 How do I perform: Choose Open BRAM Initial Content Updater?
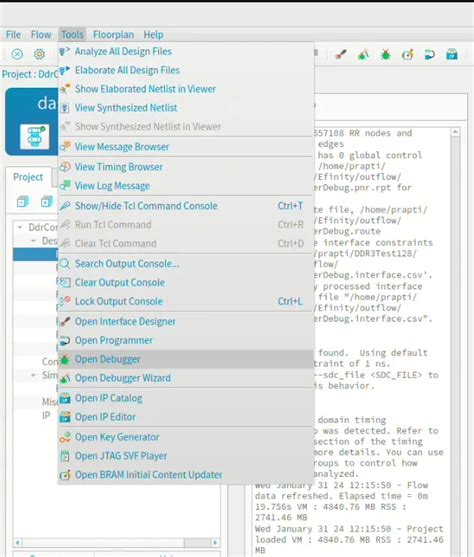tap(186, 475)
